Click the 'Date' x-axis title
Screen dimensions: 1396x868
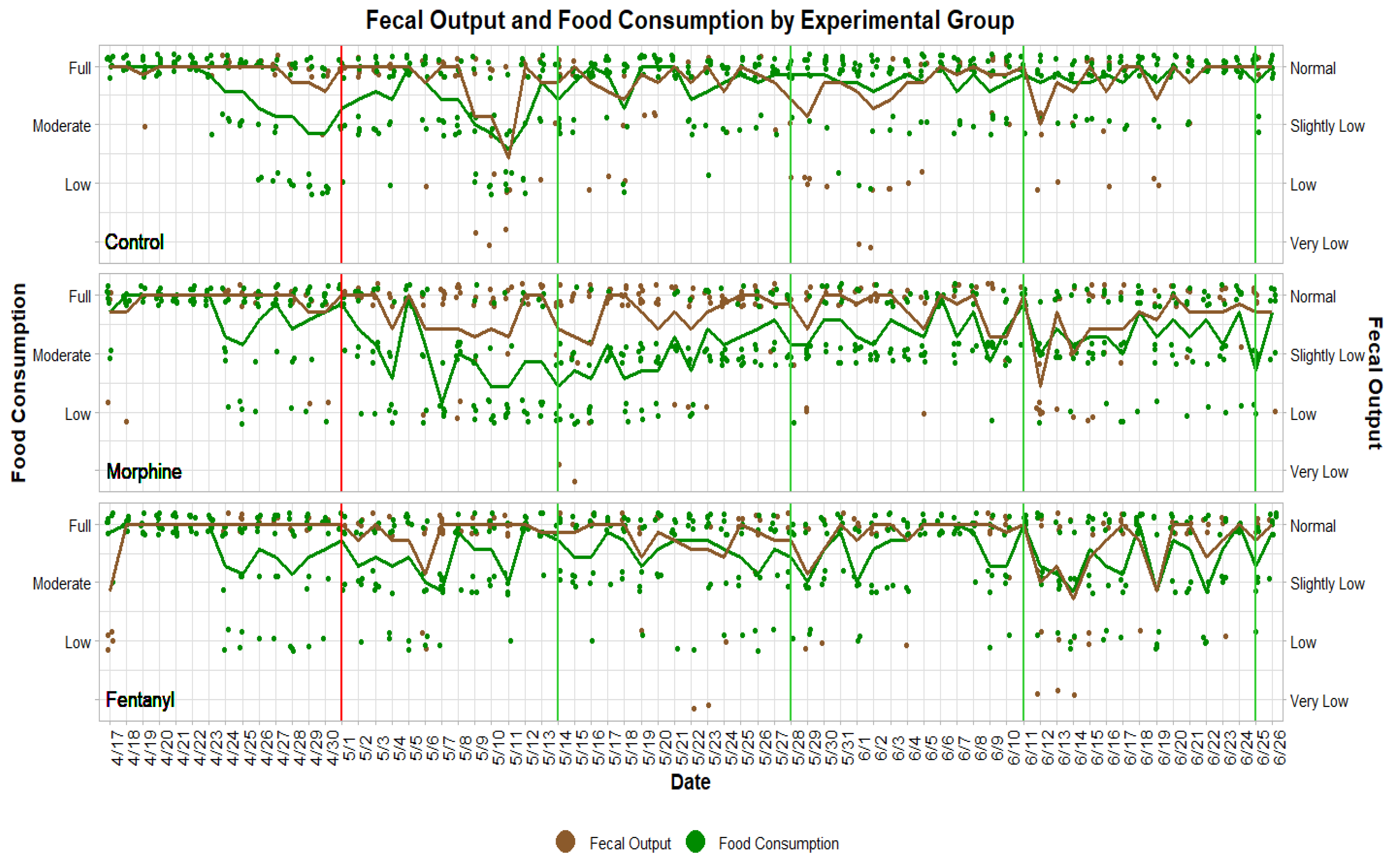tap(690, 782)
